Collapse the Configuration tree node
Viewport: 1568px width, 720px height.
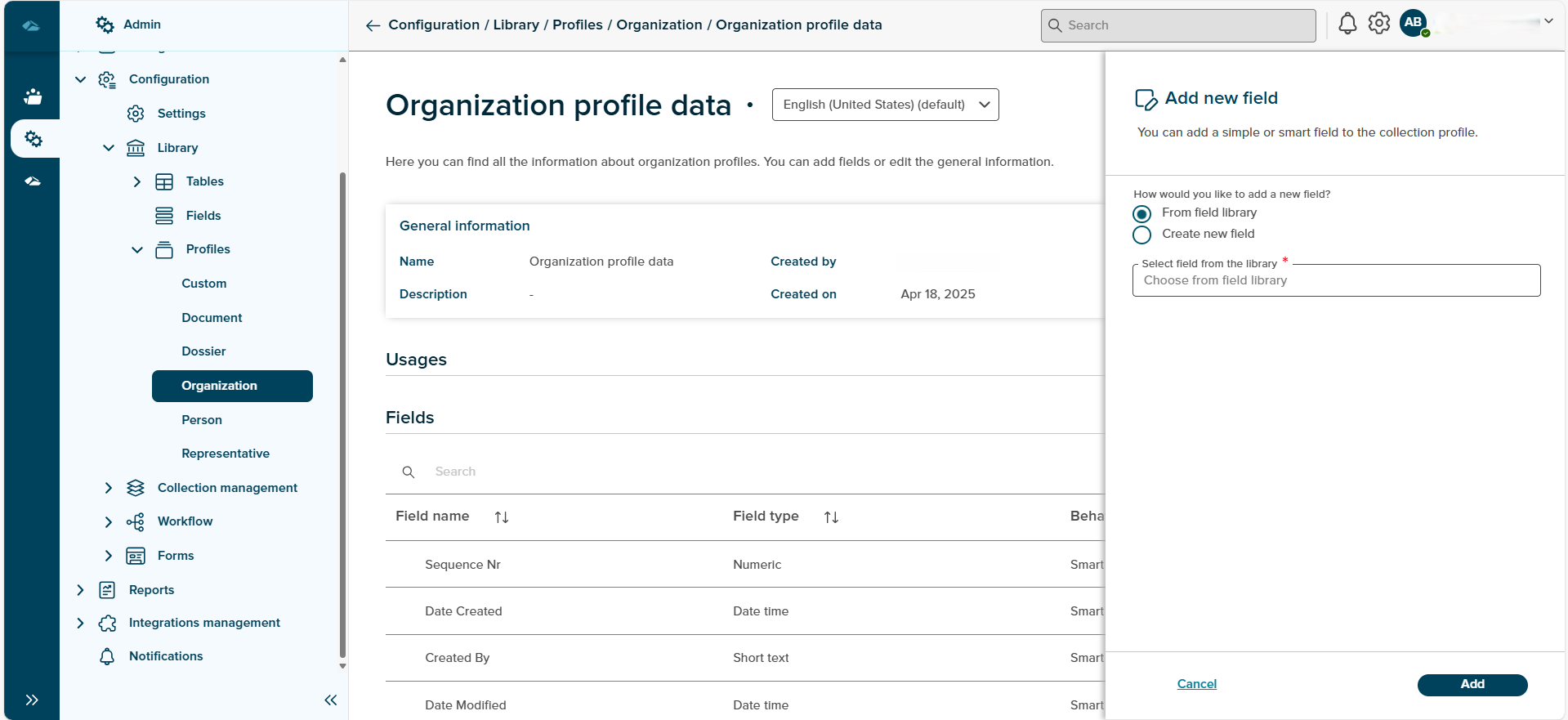coord(80,79)
